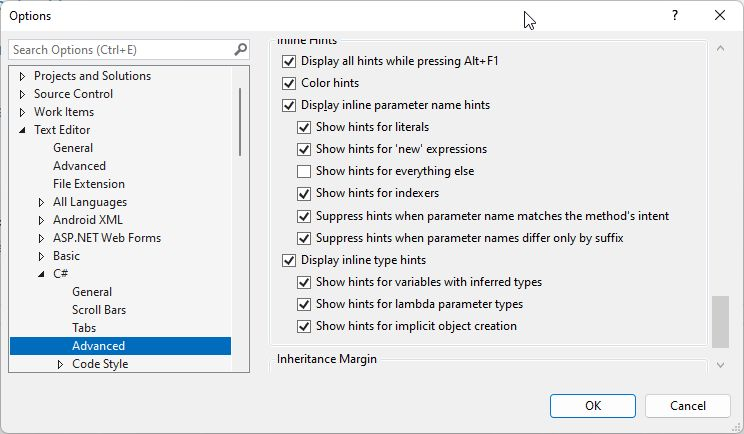Select Advanced under Text Editor
The height and width of the screenshot is (434, 744).
[x=79, y=166]
